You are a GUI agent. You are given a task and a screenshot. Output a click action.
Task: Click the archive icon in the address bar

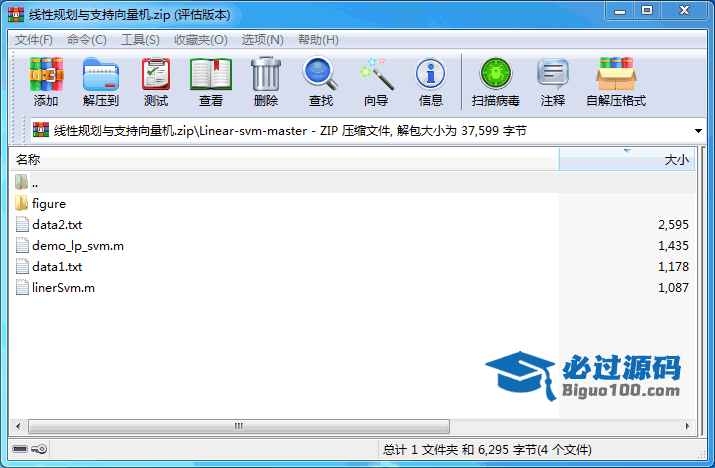point(41,130)
